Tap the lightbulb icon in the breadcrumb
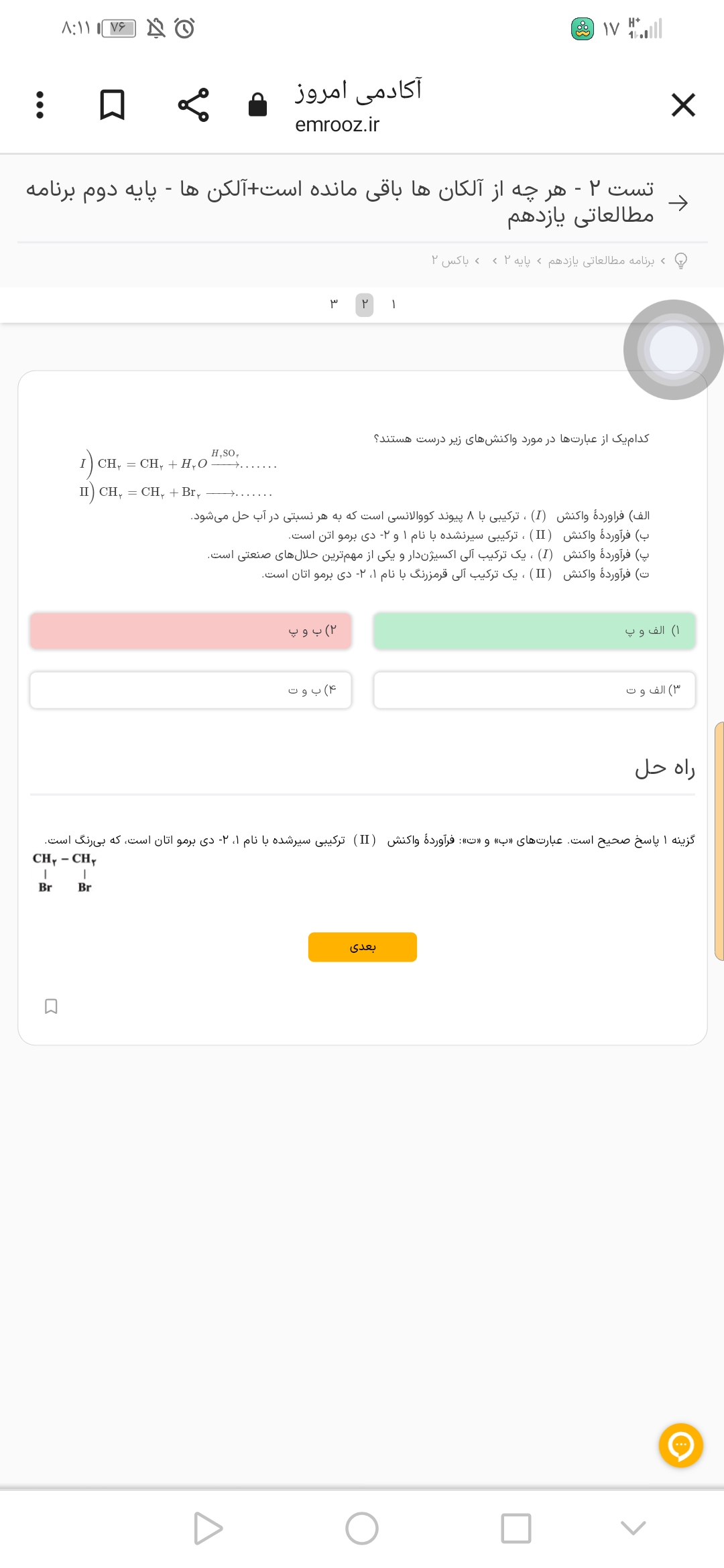The image size is (724, 1568). 680,261
